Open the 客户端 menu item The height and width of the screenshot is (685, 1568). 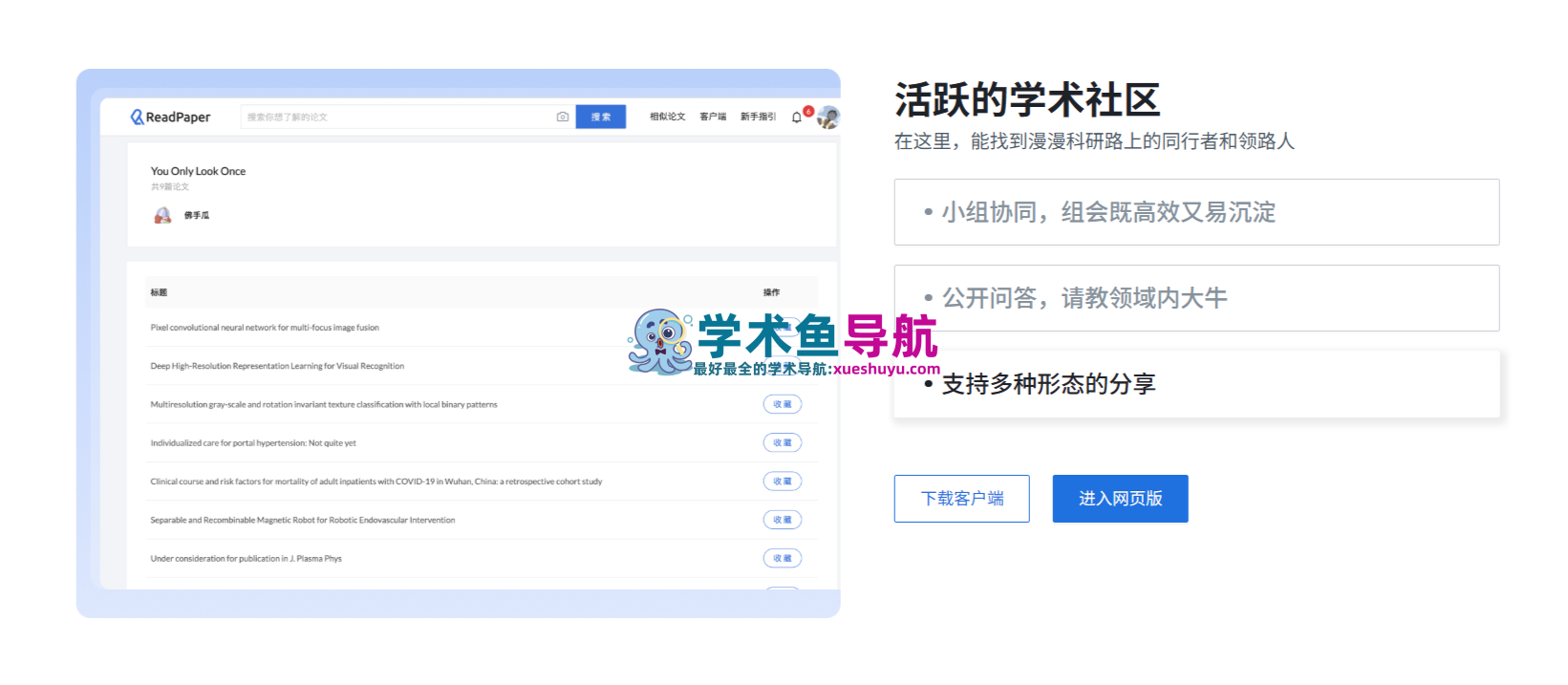pos(713,117)
